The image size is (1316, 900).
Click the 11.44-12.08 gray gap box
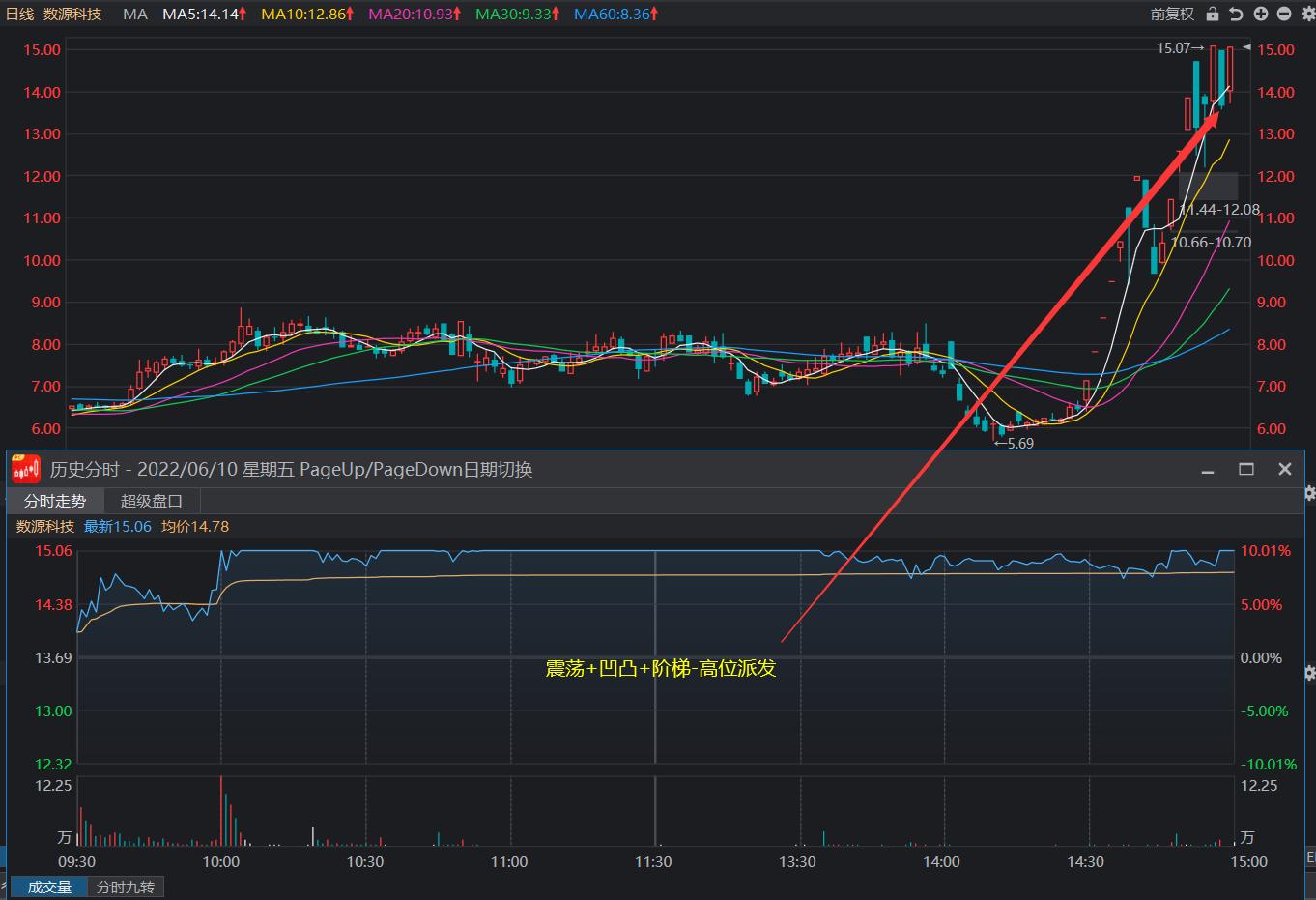coord(1208,186)
